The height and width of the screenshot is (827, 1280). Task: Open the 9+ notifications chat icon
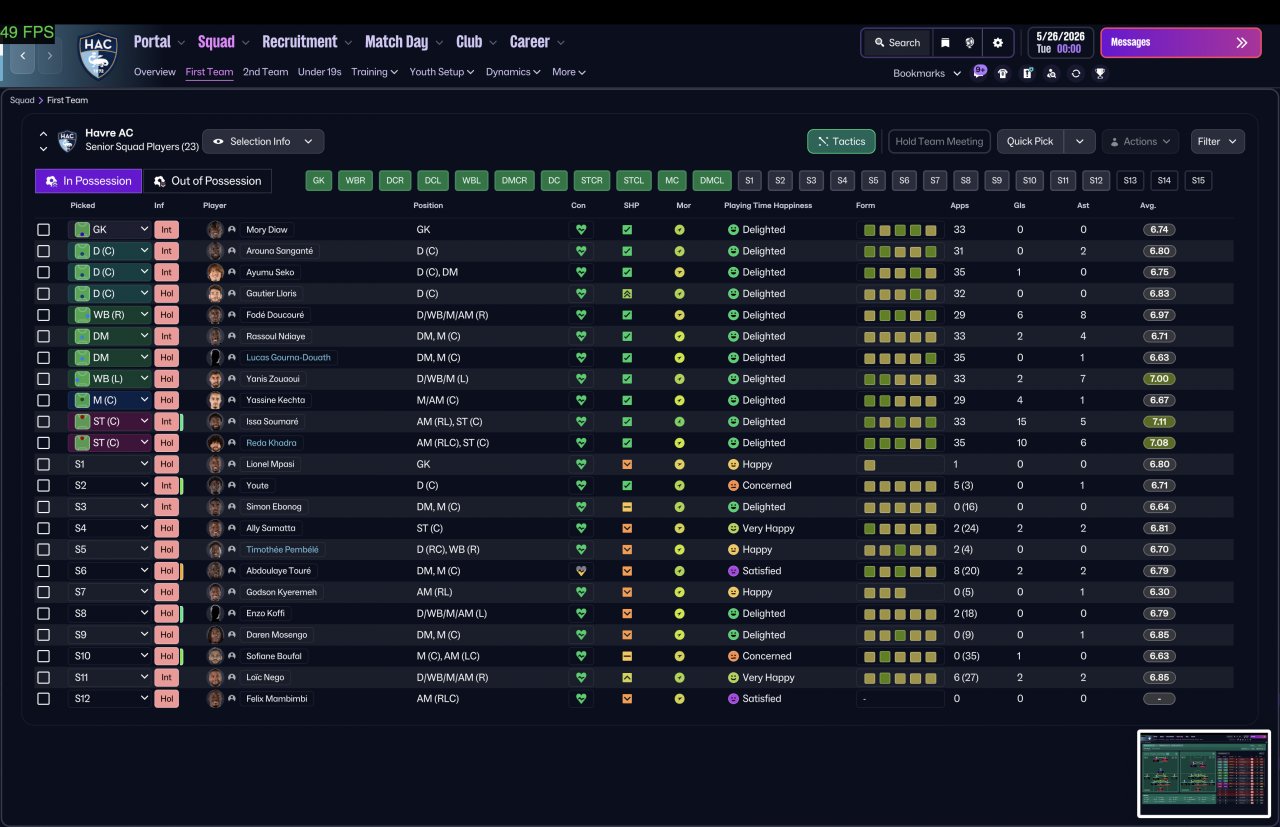pyautogui.click(x=980, y=72)
